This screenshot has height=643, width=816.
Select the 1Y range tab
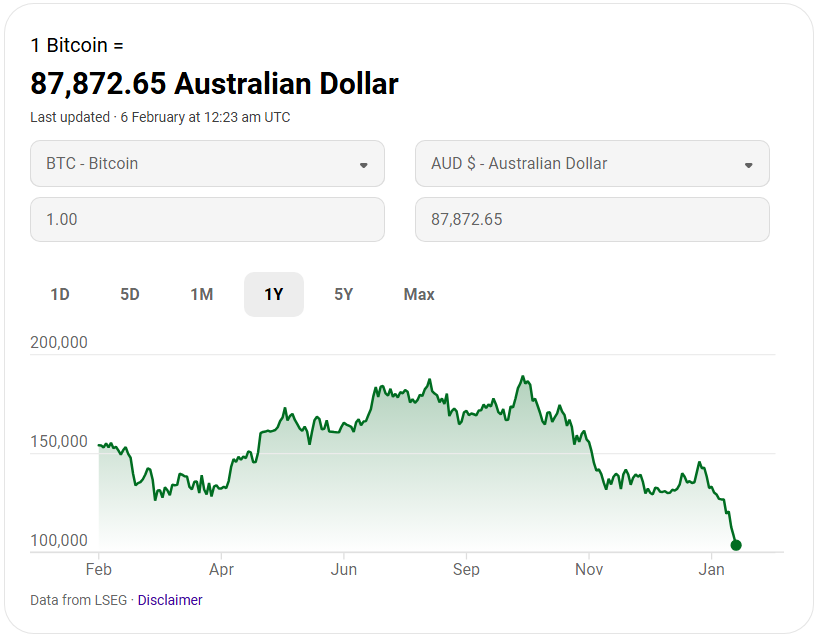tap(274, 294)
